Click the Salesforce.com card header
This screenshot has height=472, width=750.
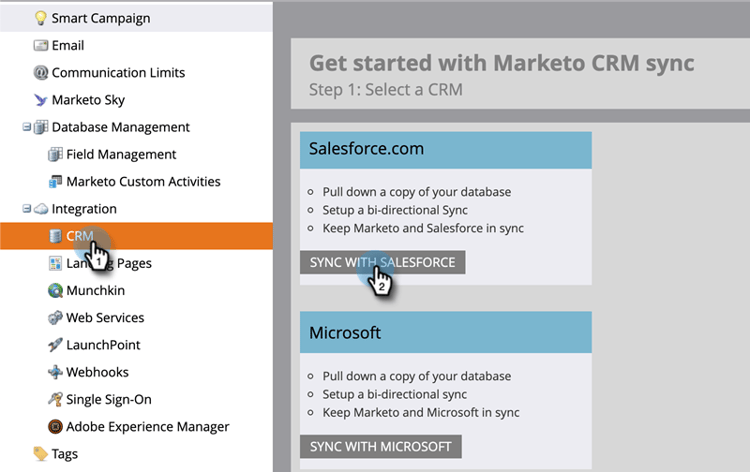tap(445, 149)
